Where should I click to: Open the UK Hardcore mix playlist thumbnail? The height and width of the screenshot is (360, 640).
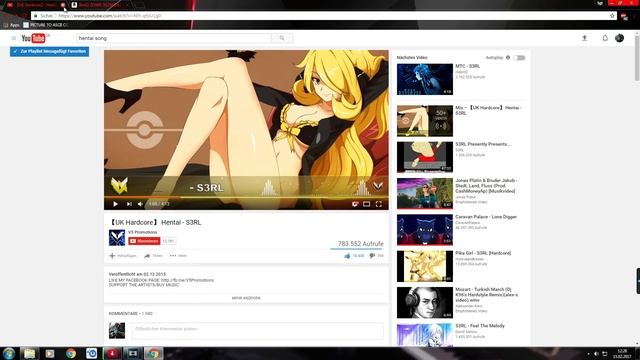tap(424, 121)
